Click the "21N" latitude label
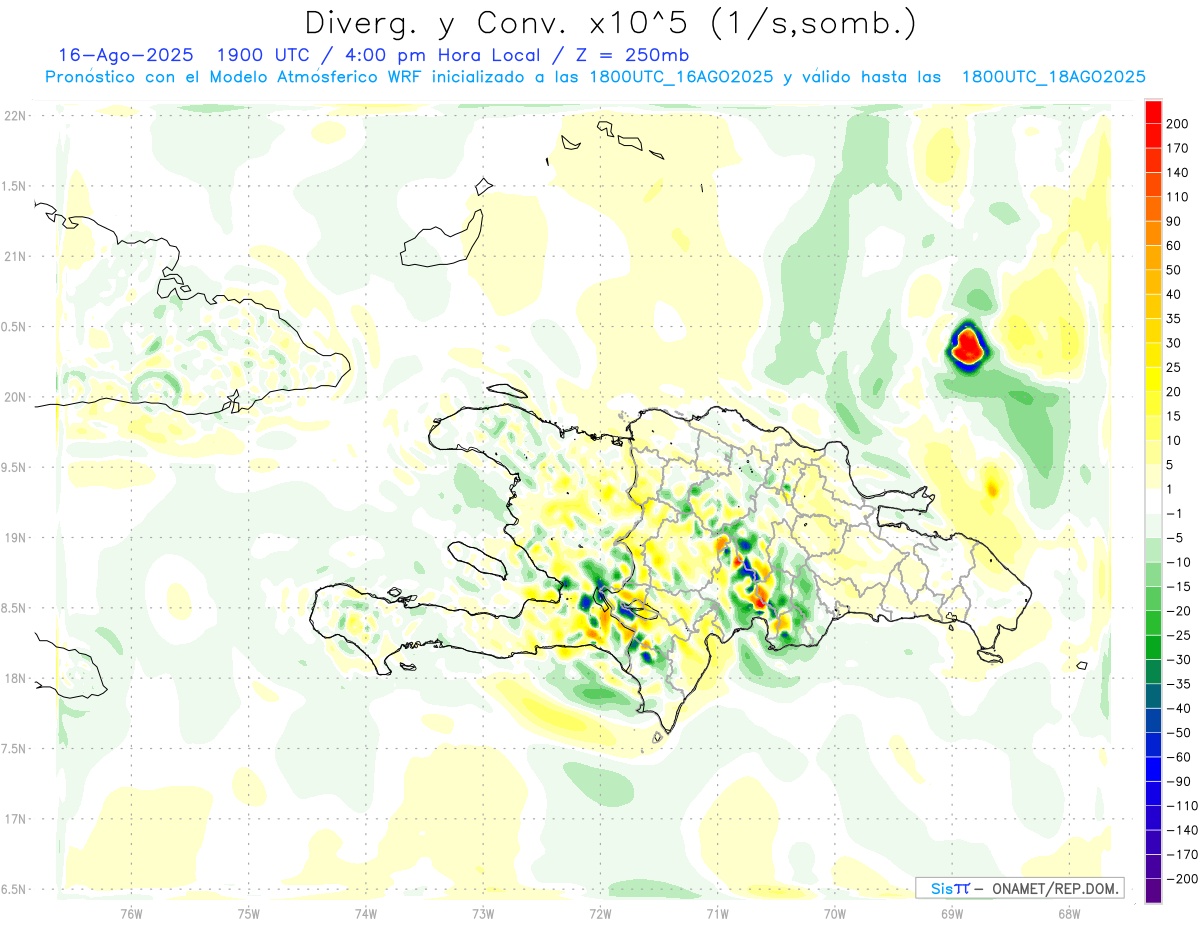 click(14, 257)
